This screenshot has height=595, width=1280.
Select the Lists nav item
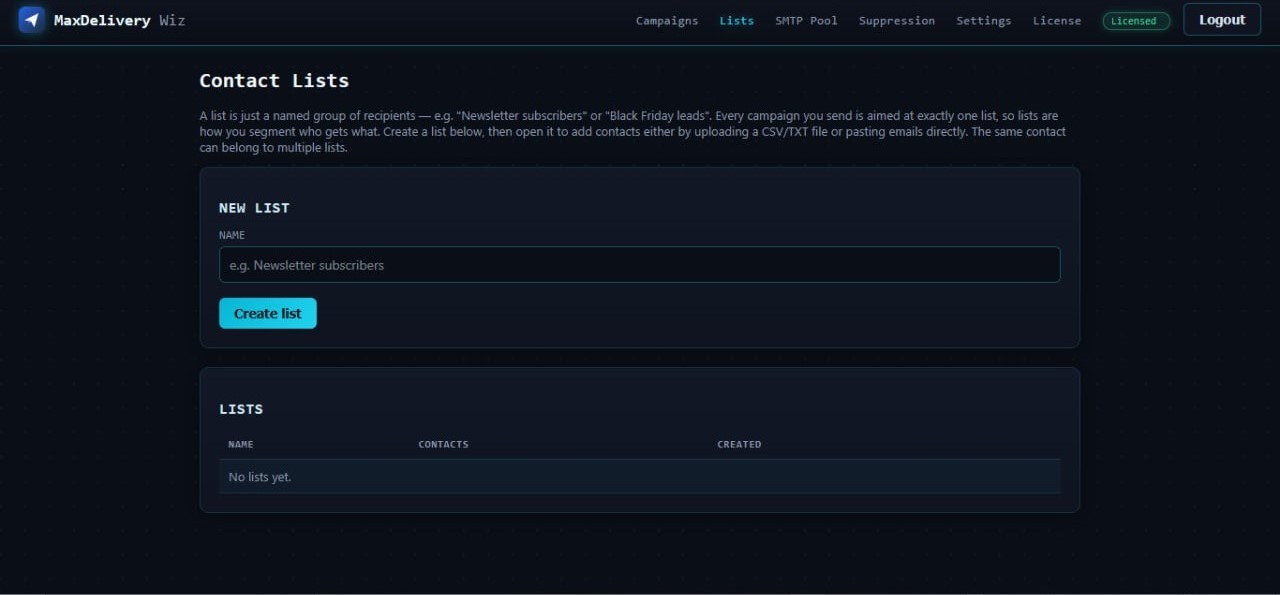pyautogui.click(x=737, y=20)
